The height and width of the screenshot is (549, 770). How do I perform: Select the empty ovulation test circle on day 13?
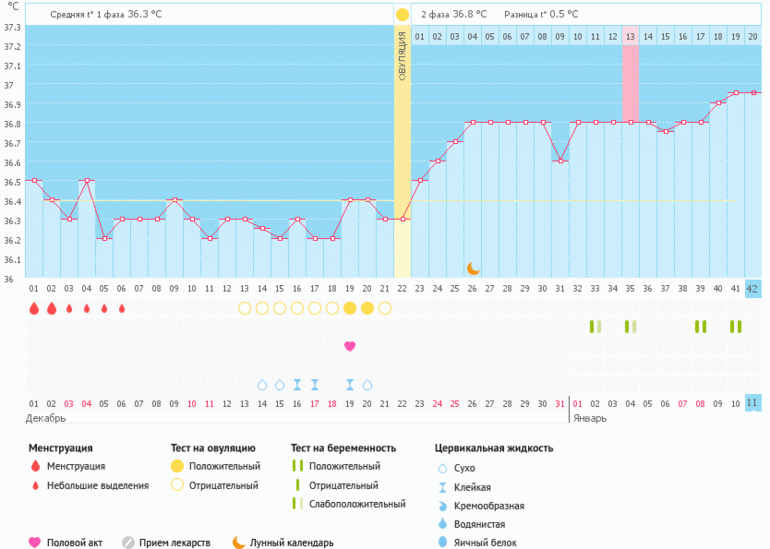[x=244, y=308]
